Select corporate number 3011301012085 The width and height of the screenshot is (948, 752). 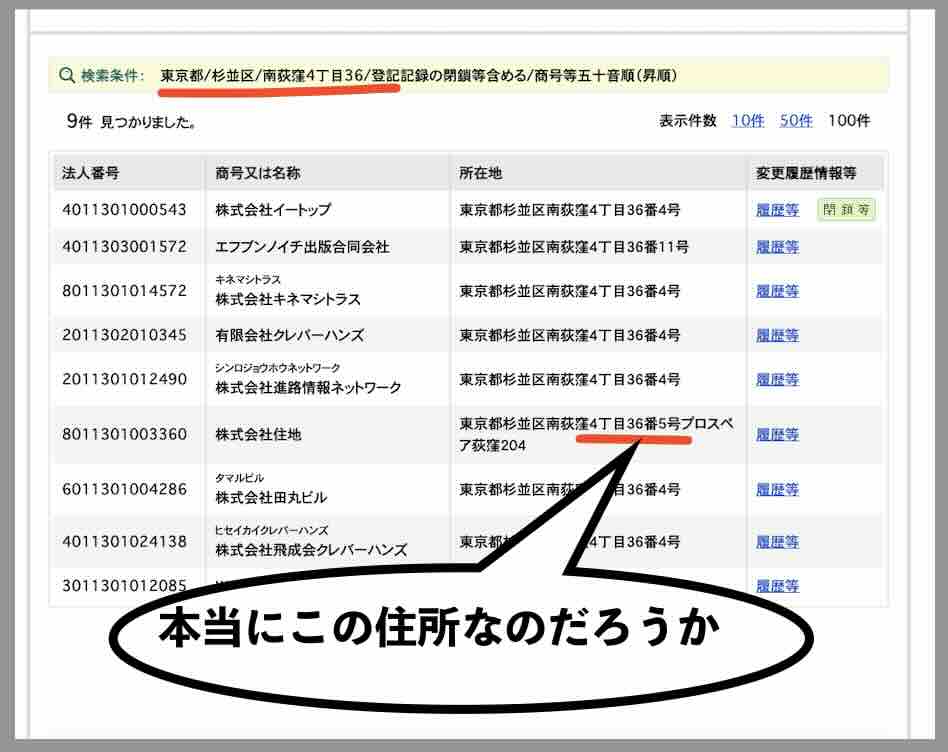(124, 586)
